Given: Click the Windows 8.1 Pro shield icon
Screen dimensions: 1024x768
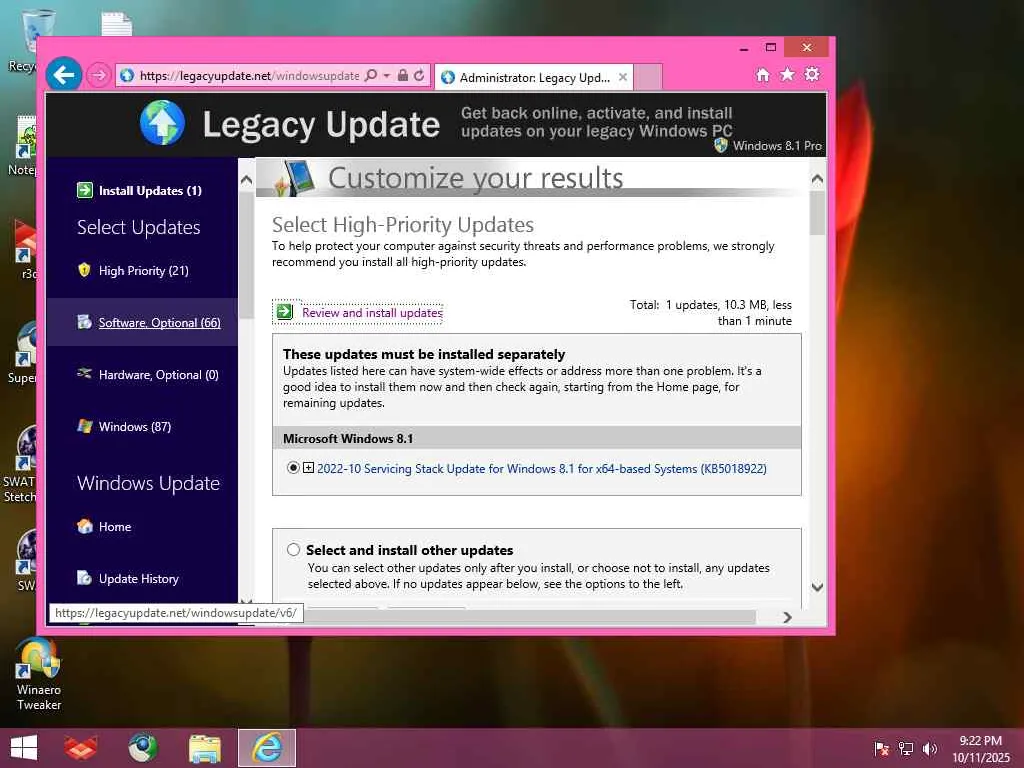Looking at the screenshot, I should tap(720, 145).
